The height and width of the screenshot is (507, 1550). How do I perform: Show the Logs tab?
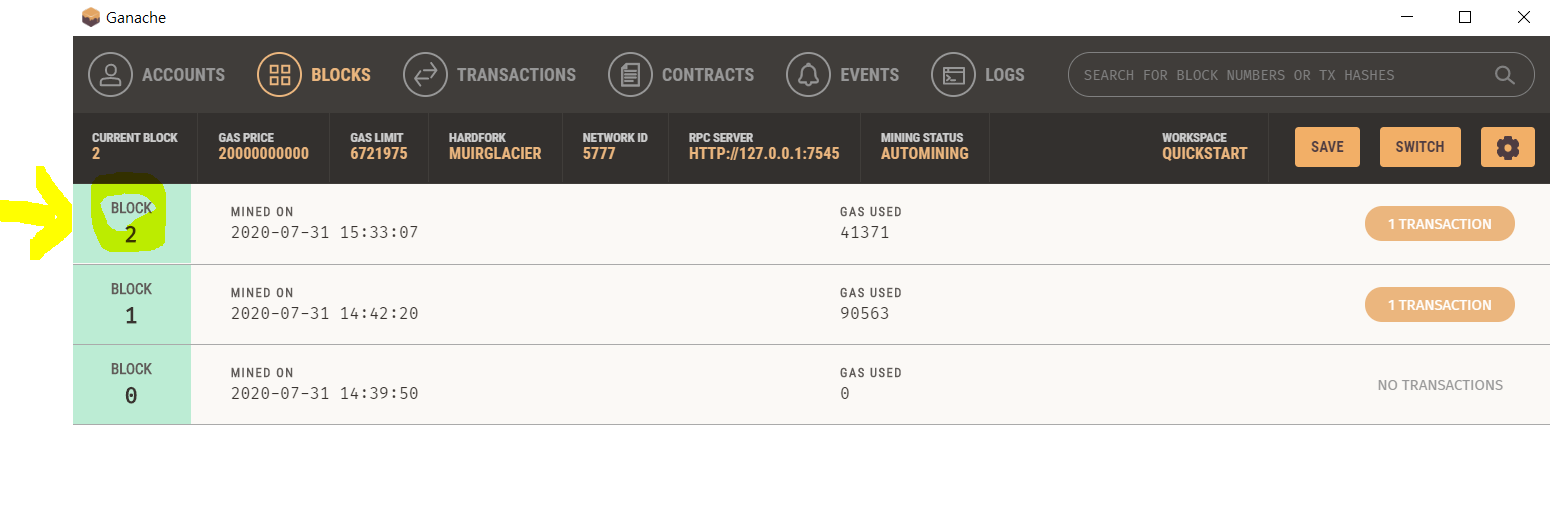click(x=978, y=75)
